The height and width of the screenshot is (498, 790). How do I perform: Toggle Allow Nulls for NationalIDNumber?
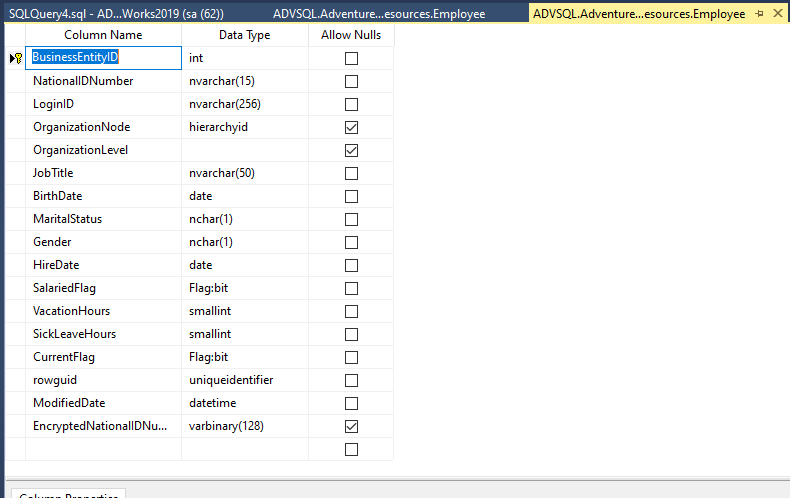[351, 81]
